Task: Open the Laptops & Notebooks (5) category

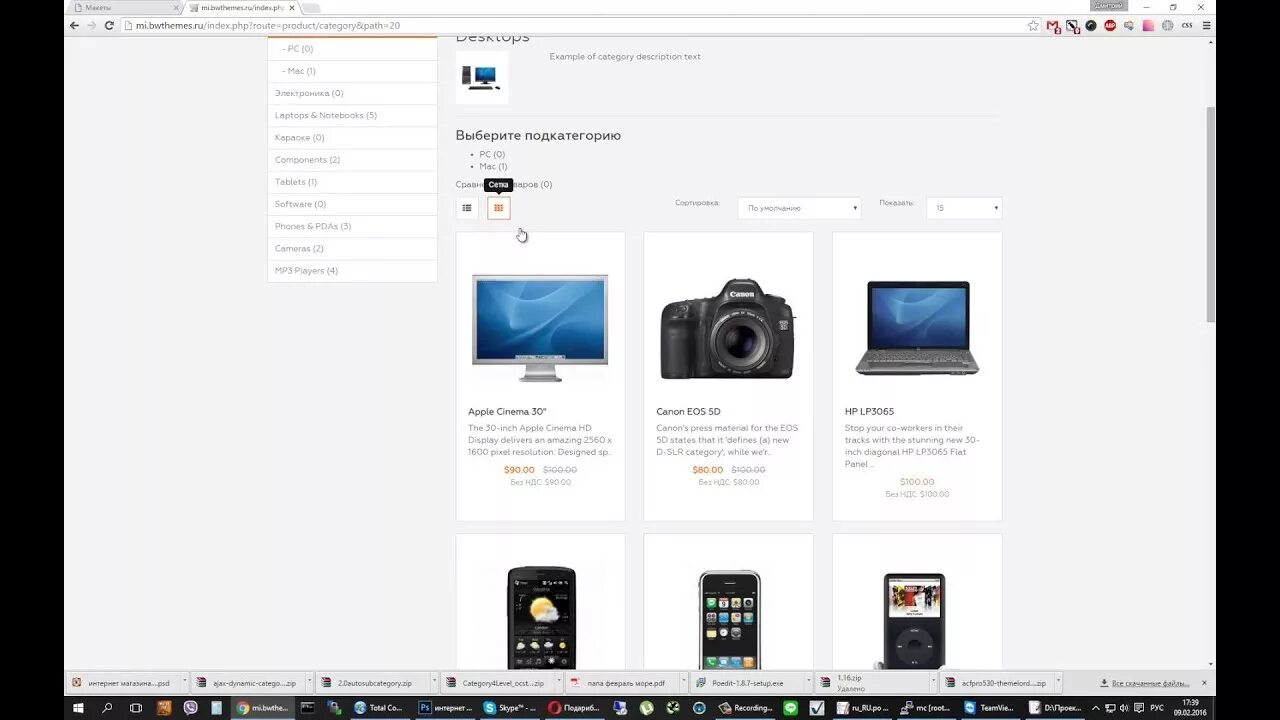Action: [x=352, y=115]
